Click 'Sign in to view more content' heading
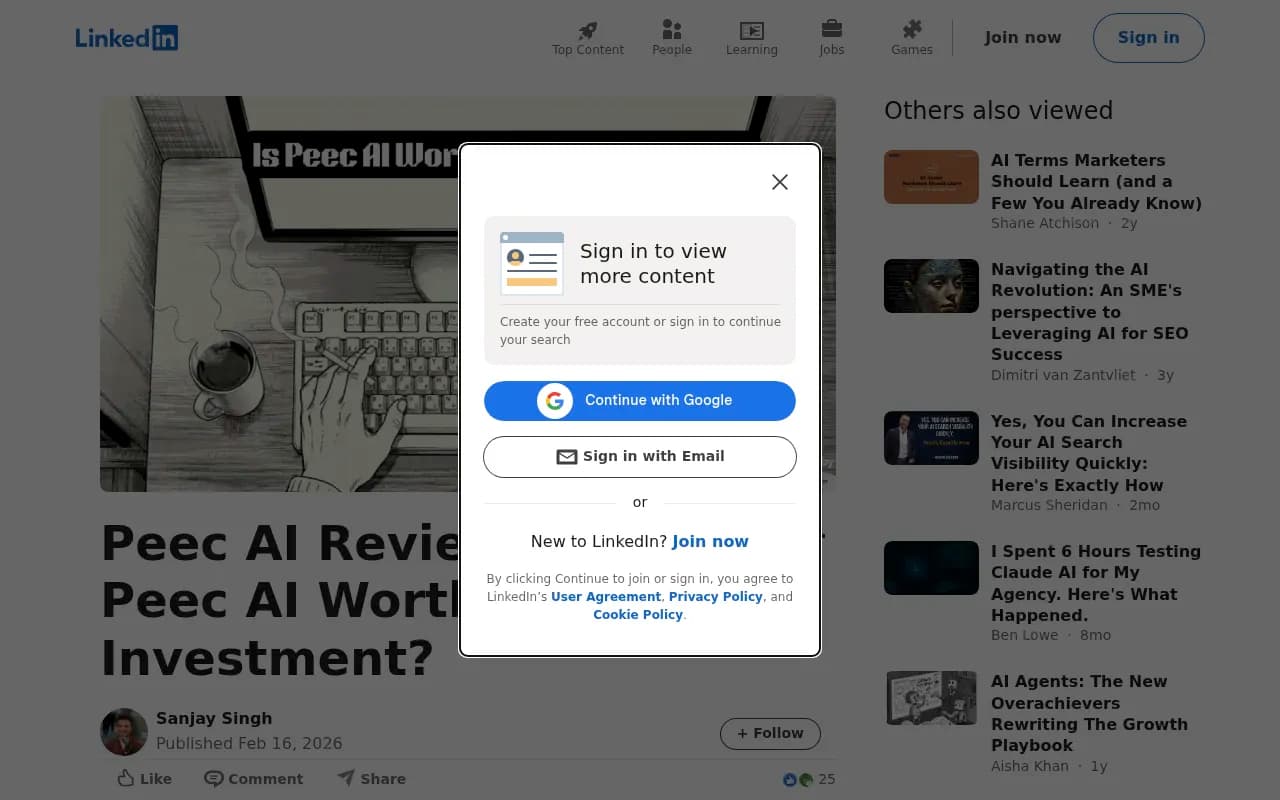Screen dimensions: 1280x800 [x=653, y=264]
